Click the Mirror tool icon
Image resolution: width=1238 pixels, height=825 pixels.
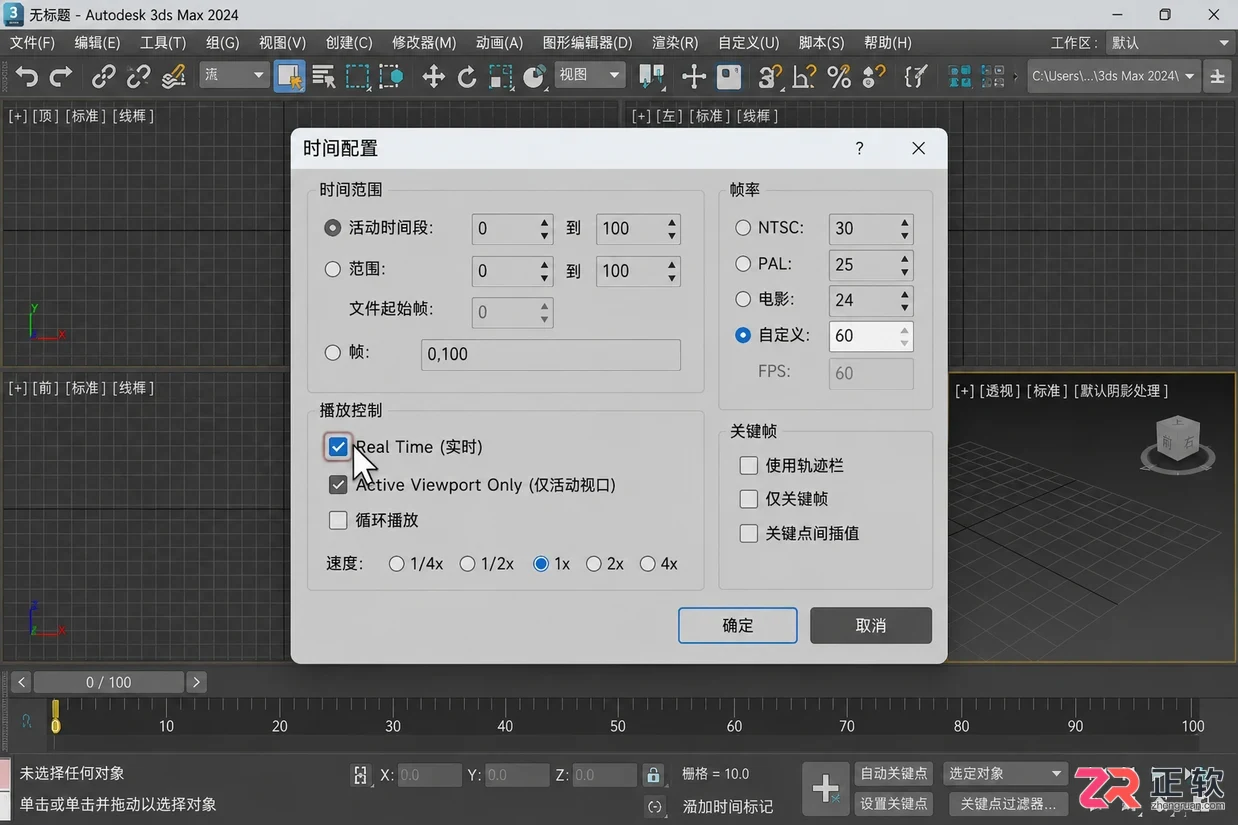[x=960, y=77]
